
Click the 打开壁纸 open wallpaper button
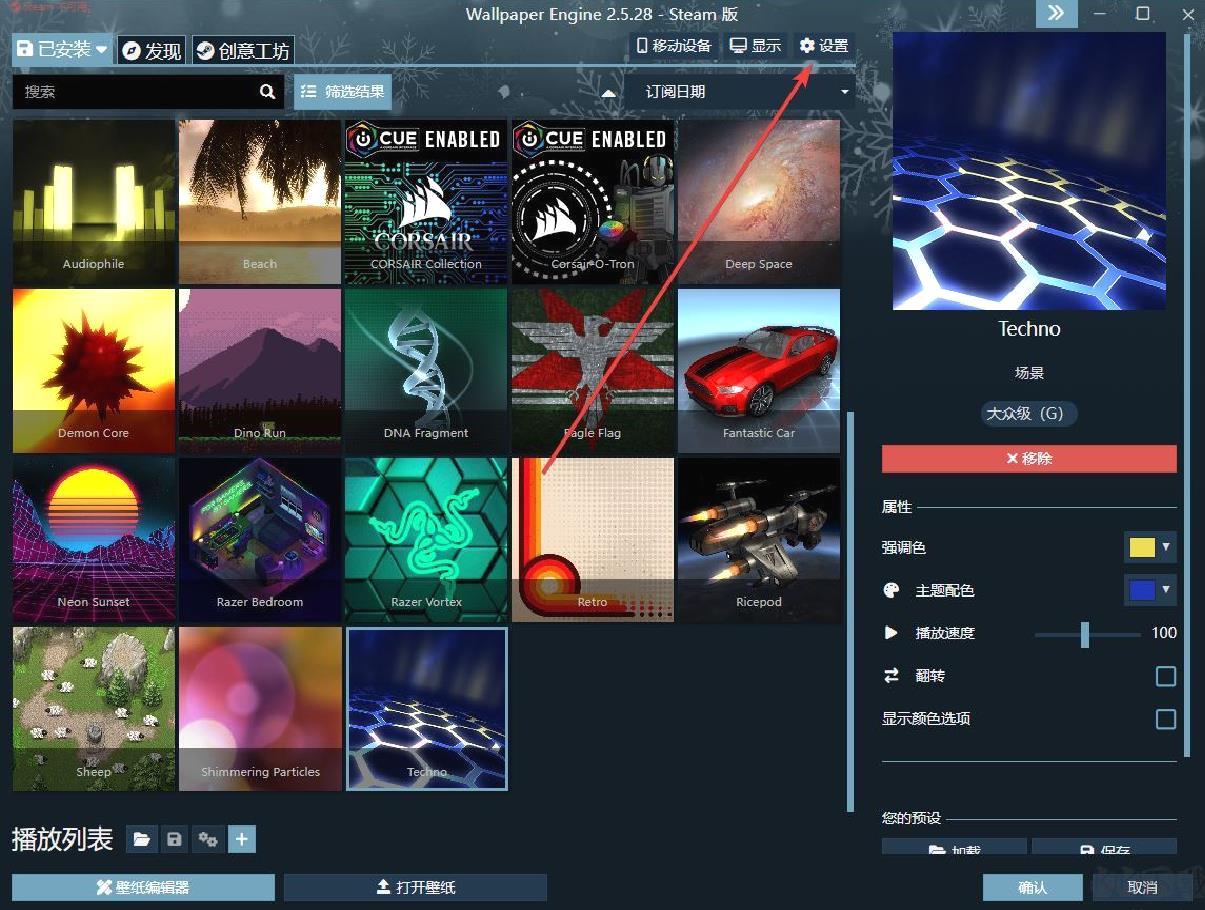coord(415,887)
